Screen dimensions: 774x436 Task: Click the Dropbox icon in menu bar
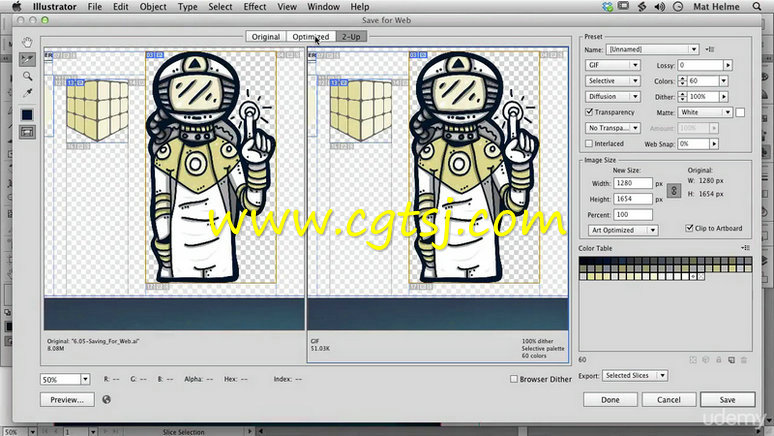point(607,6)
